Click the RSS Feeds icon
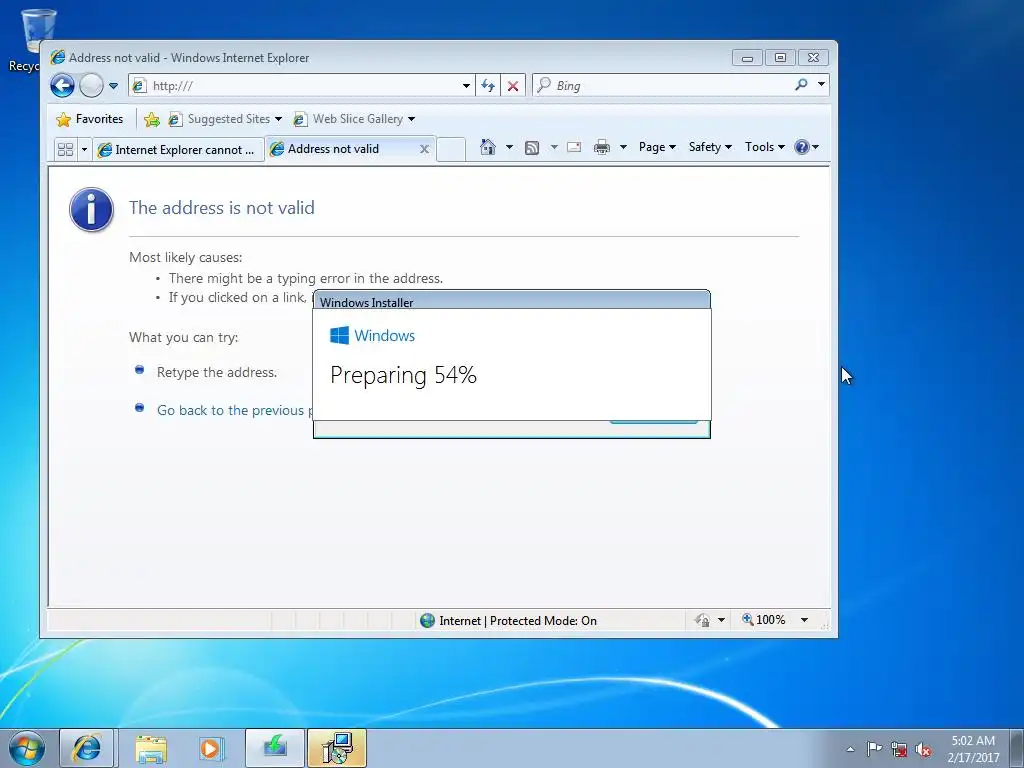 point(532,148)
